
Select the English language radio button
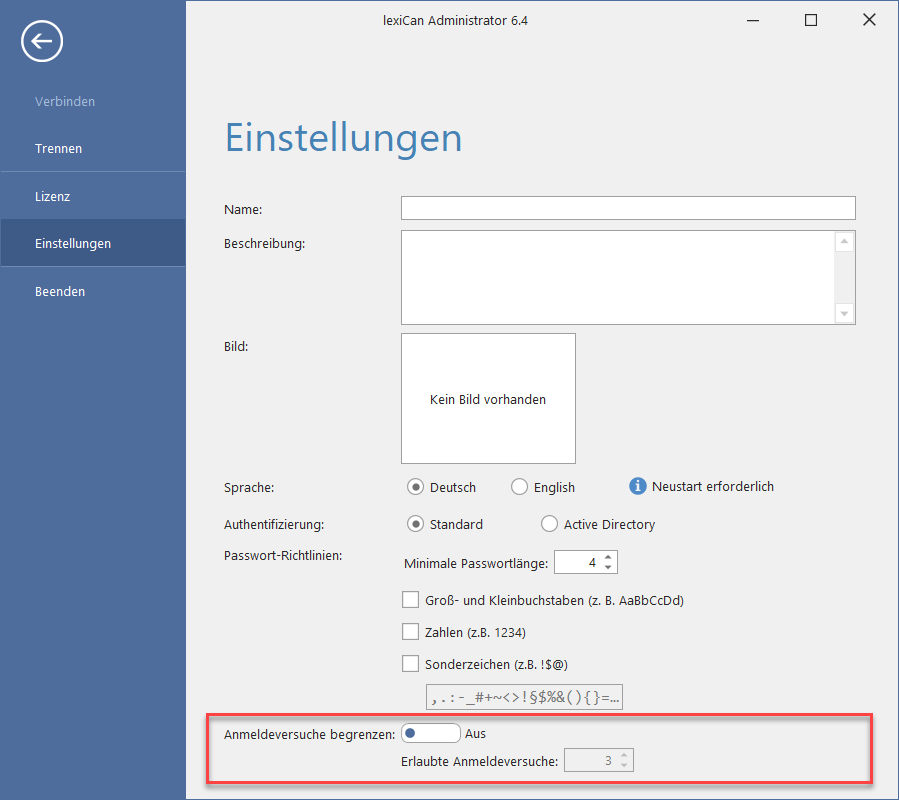coord(519,487)
